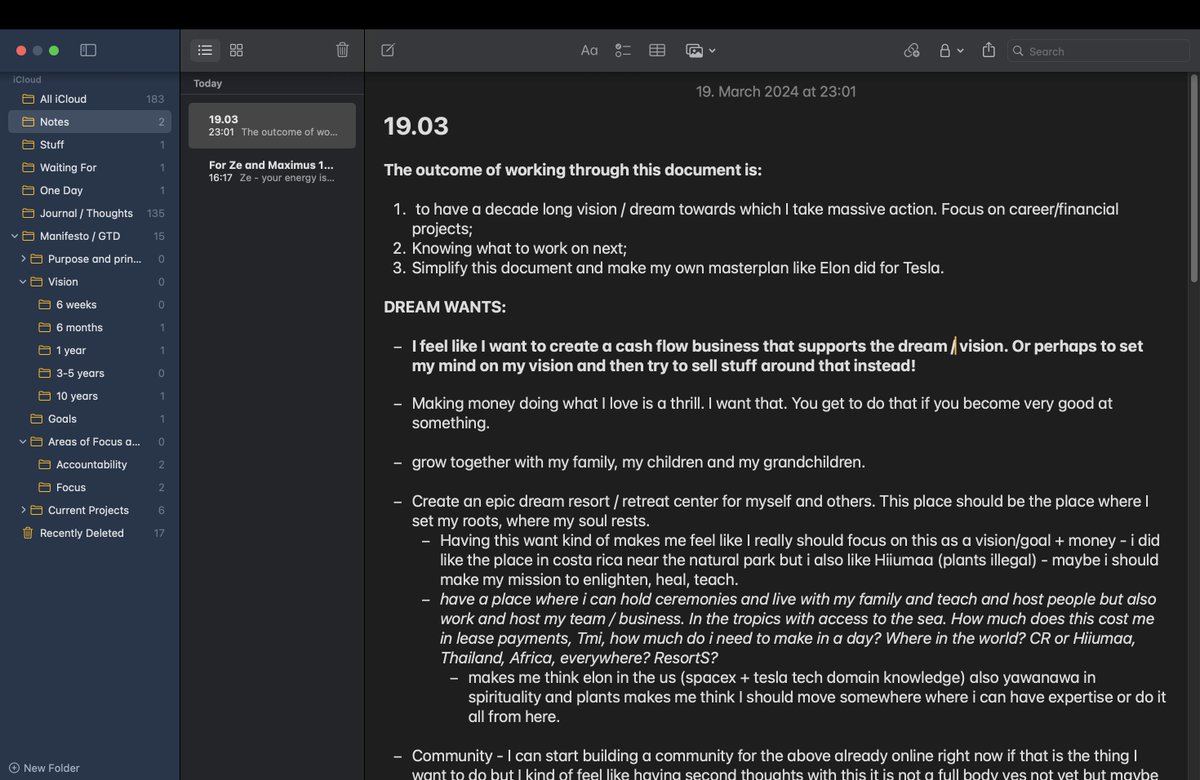
Task: Click the note date 19. March 2024
Action: coord(776,91)
